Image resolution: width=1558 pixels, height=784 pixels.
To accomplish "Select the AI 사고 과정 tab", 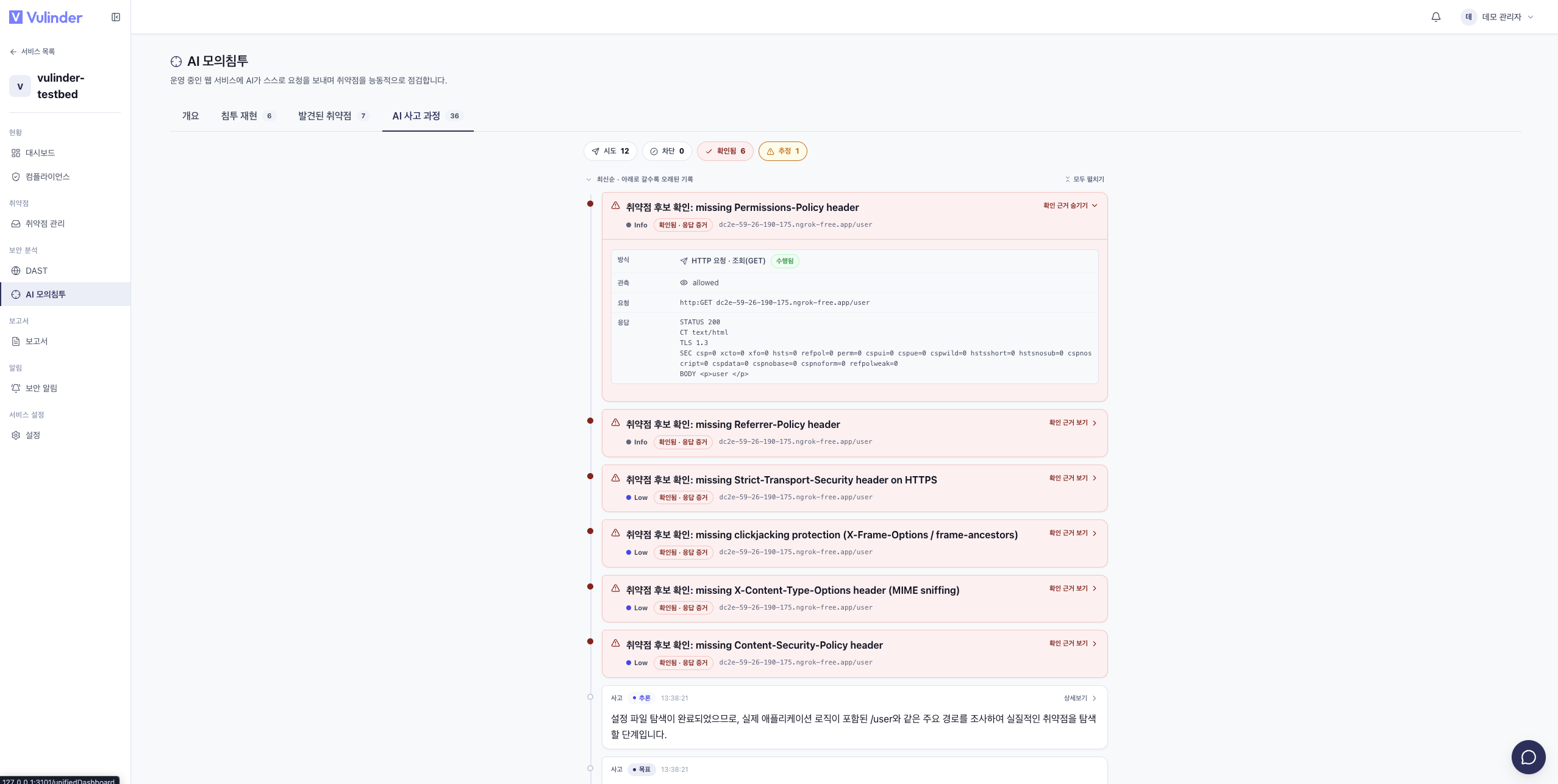I will tap(427, 116).
